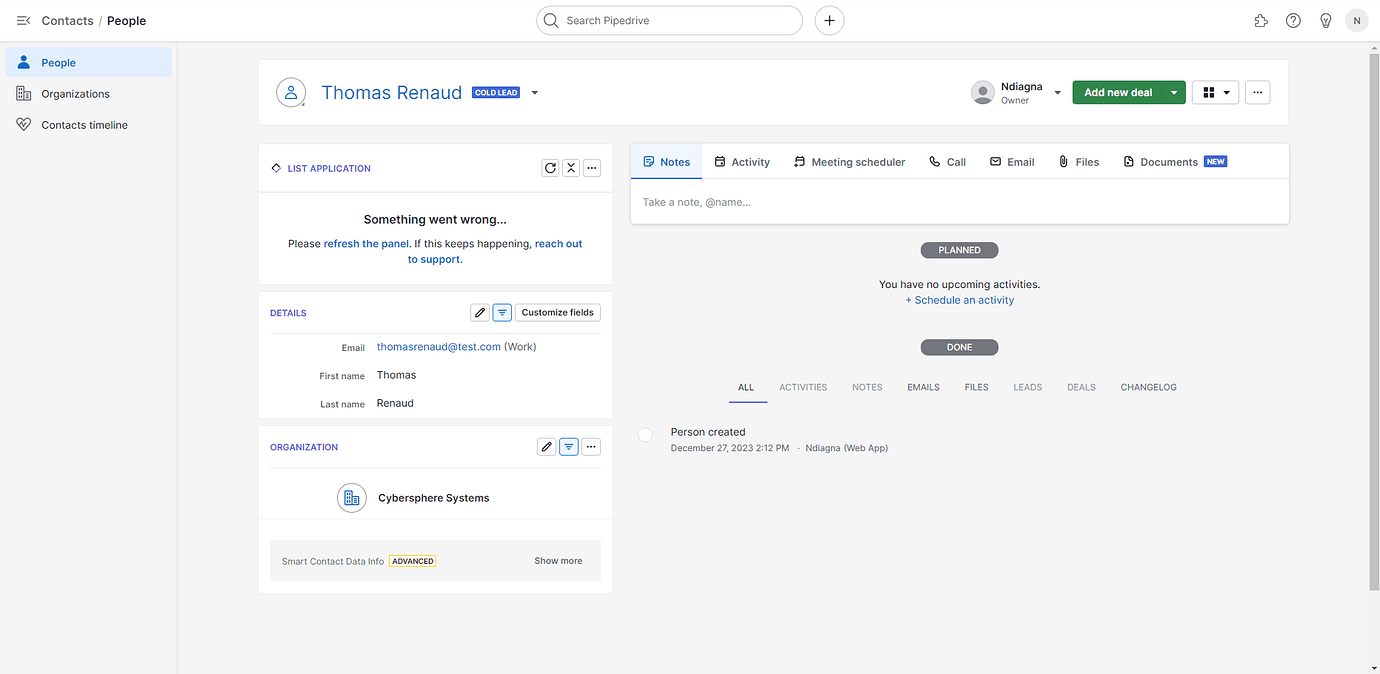Mark the Person created item circle
Screen dimensions: 1380x674
tap(645, 434)
